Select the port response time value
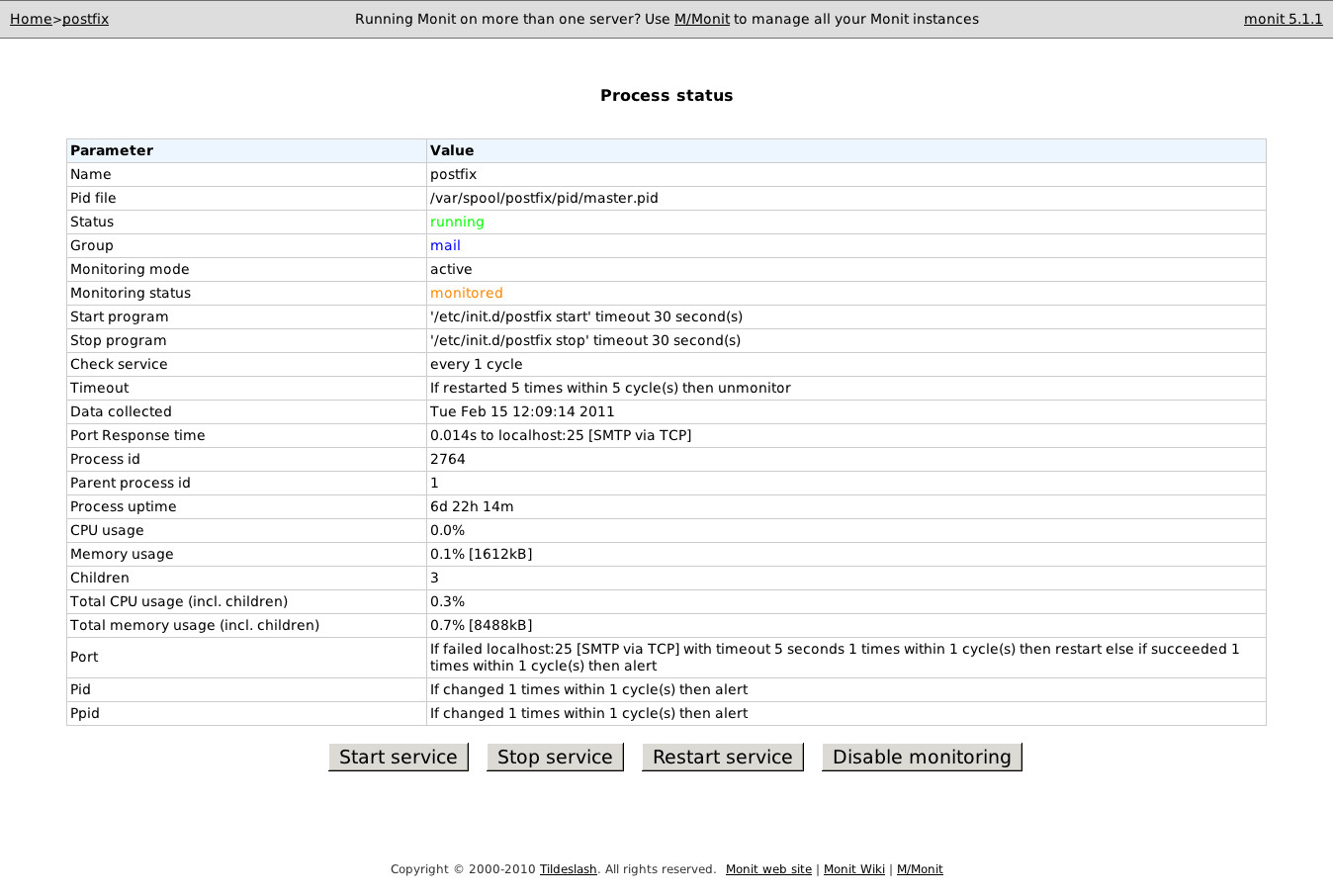The width and height of the screenshot is (1333, 896). pyautogui.click(x=561, y=435)
